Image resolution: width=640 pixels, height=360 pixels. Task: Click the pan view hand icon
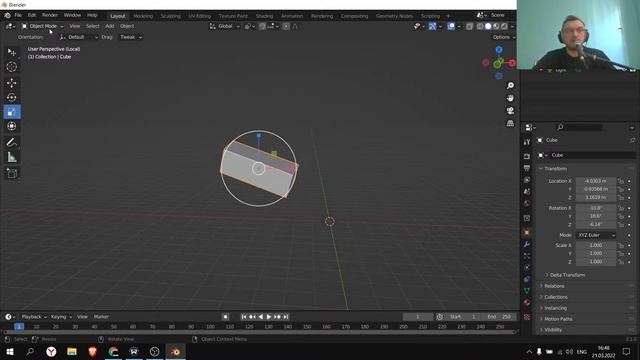510,98
